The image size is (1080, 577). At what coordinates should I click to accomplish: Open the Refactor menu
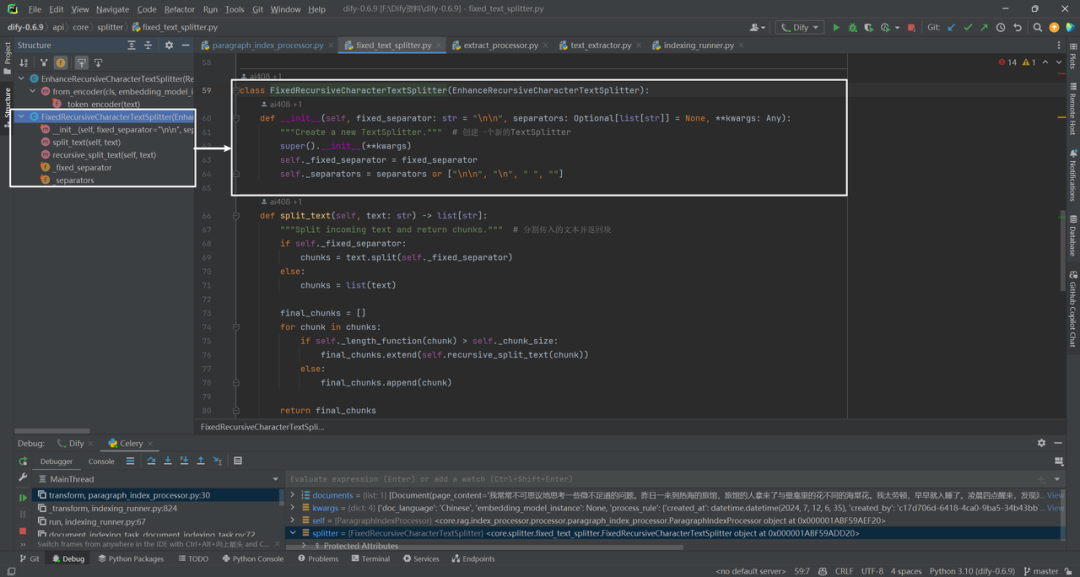coord(180,10)
